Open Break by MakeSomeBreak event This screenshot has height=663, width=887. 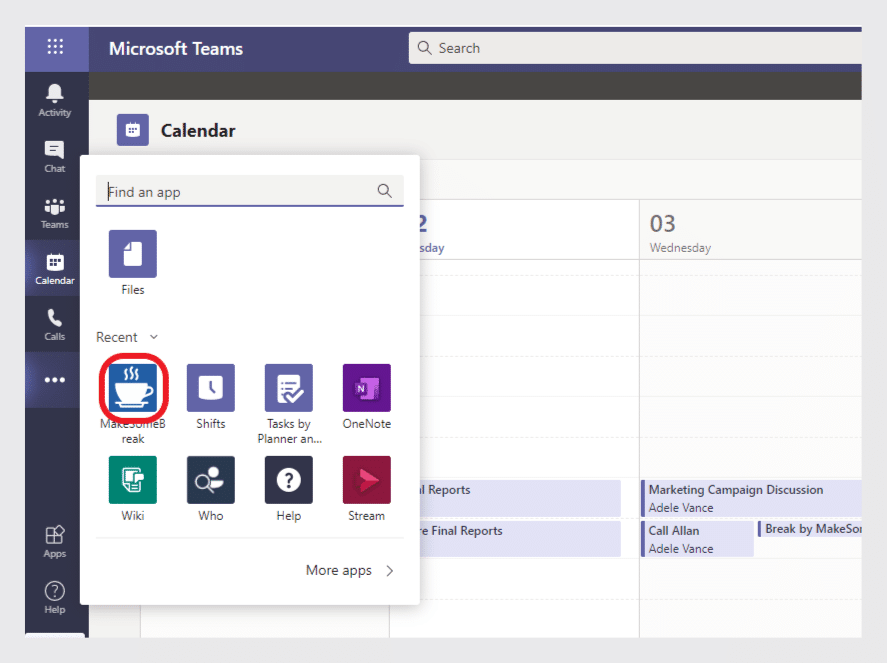[x=810, y=529]
